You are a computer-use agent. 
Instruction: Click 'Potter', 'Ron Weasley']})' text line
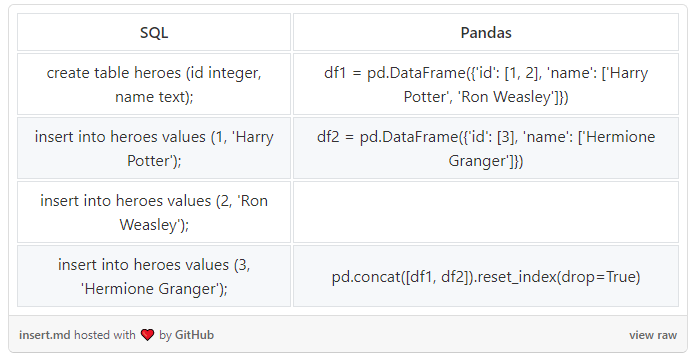[x=486, y=97]
